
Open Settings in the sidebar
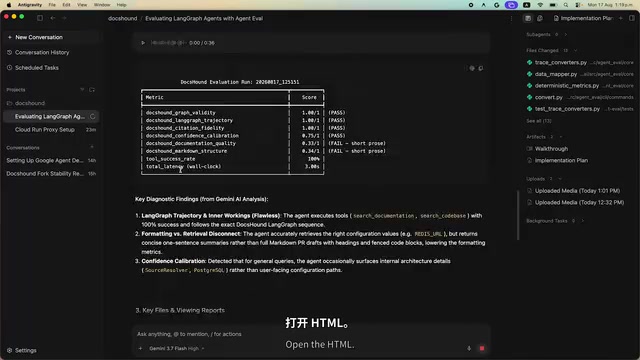[x=22, y=350]
